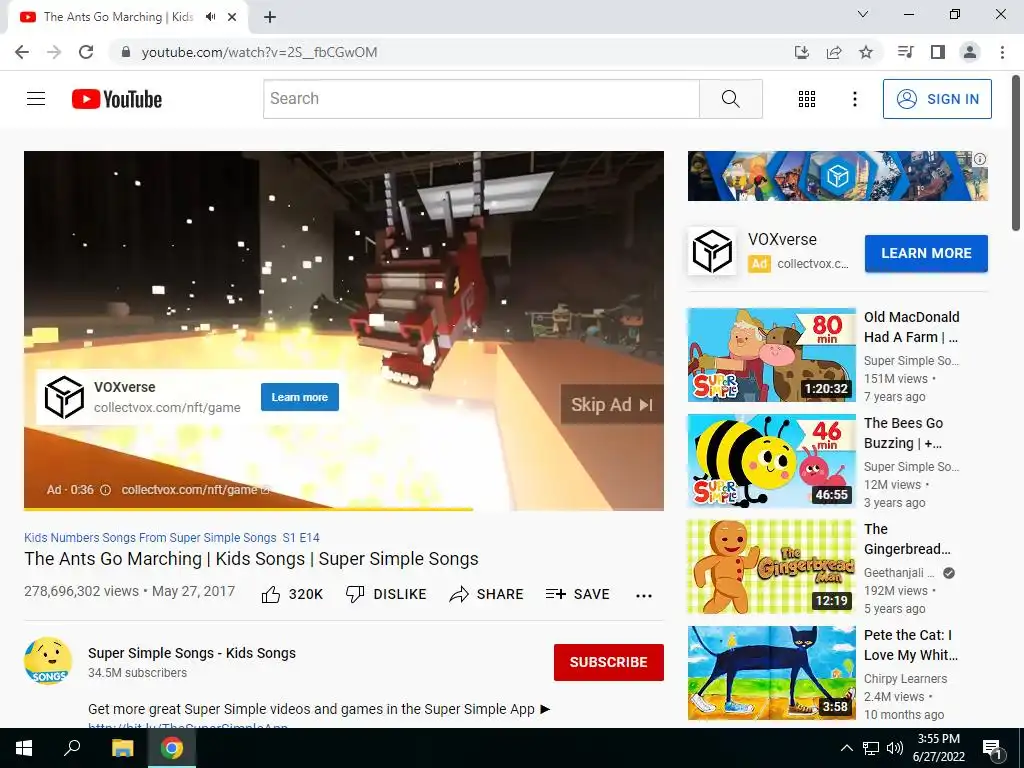Viewport: 1024px width, 768px height.
Task: Click the Old MacDonald Had A Farm title
Action: click(912, 327)
